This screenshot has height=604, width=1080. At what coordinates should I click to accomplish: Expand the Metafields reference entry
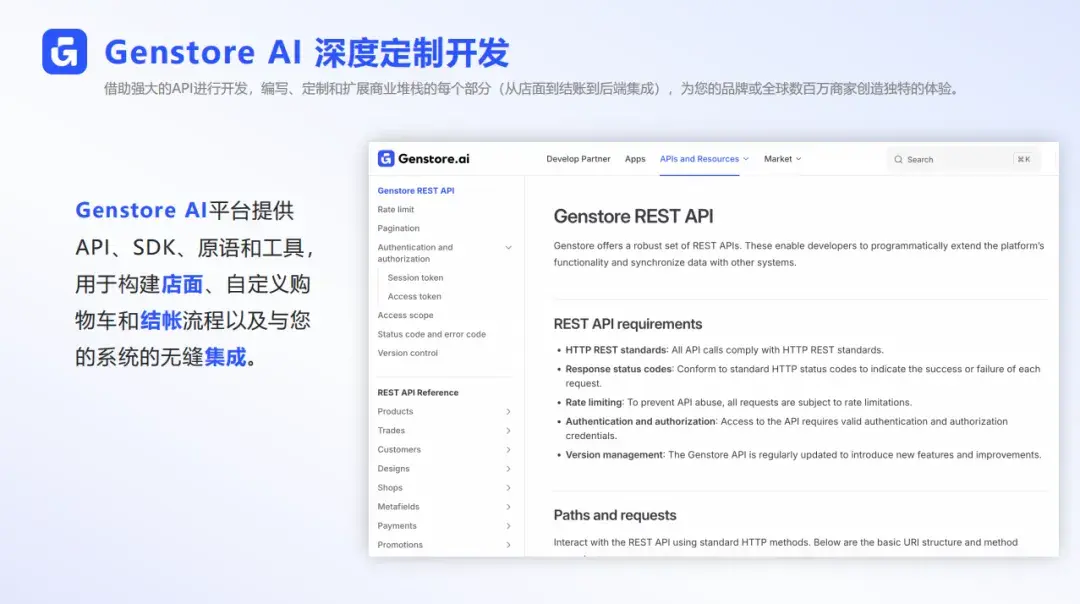(510, 506)
